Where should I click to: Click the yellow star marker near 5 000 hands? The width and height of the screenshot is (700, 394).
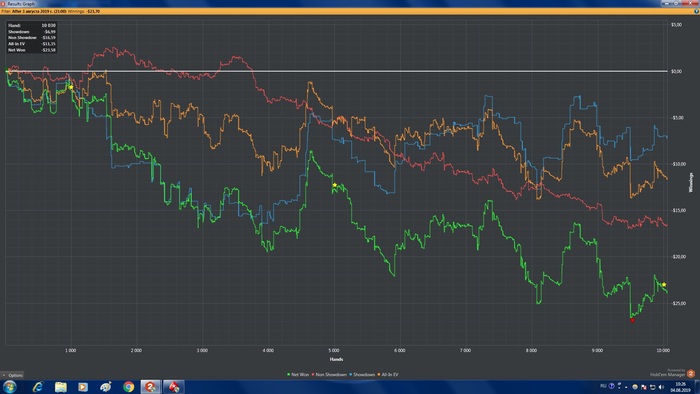click(335, 185)
